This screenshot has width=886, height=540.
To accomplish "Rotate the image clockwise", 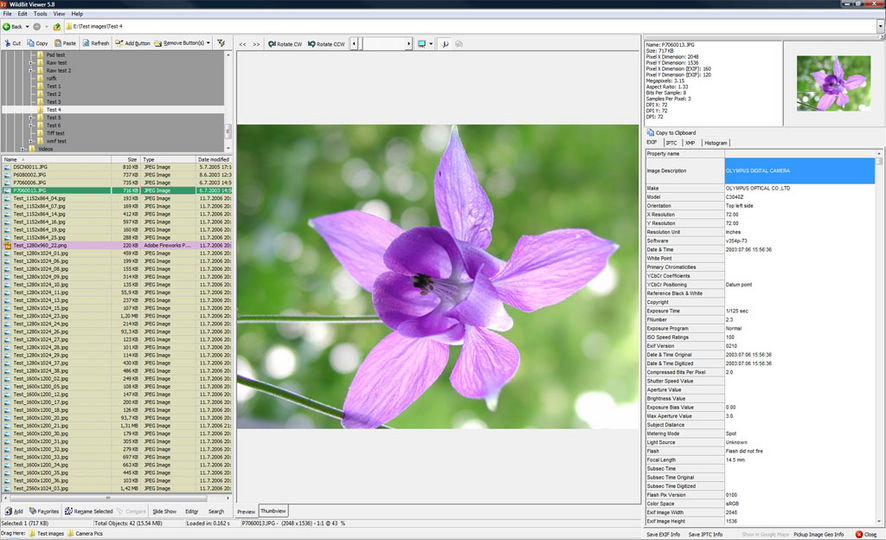I will point(285,44).
